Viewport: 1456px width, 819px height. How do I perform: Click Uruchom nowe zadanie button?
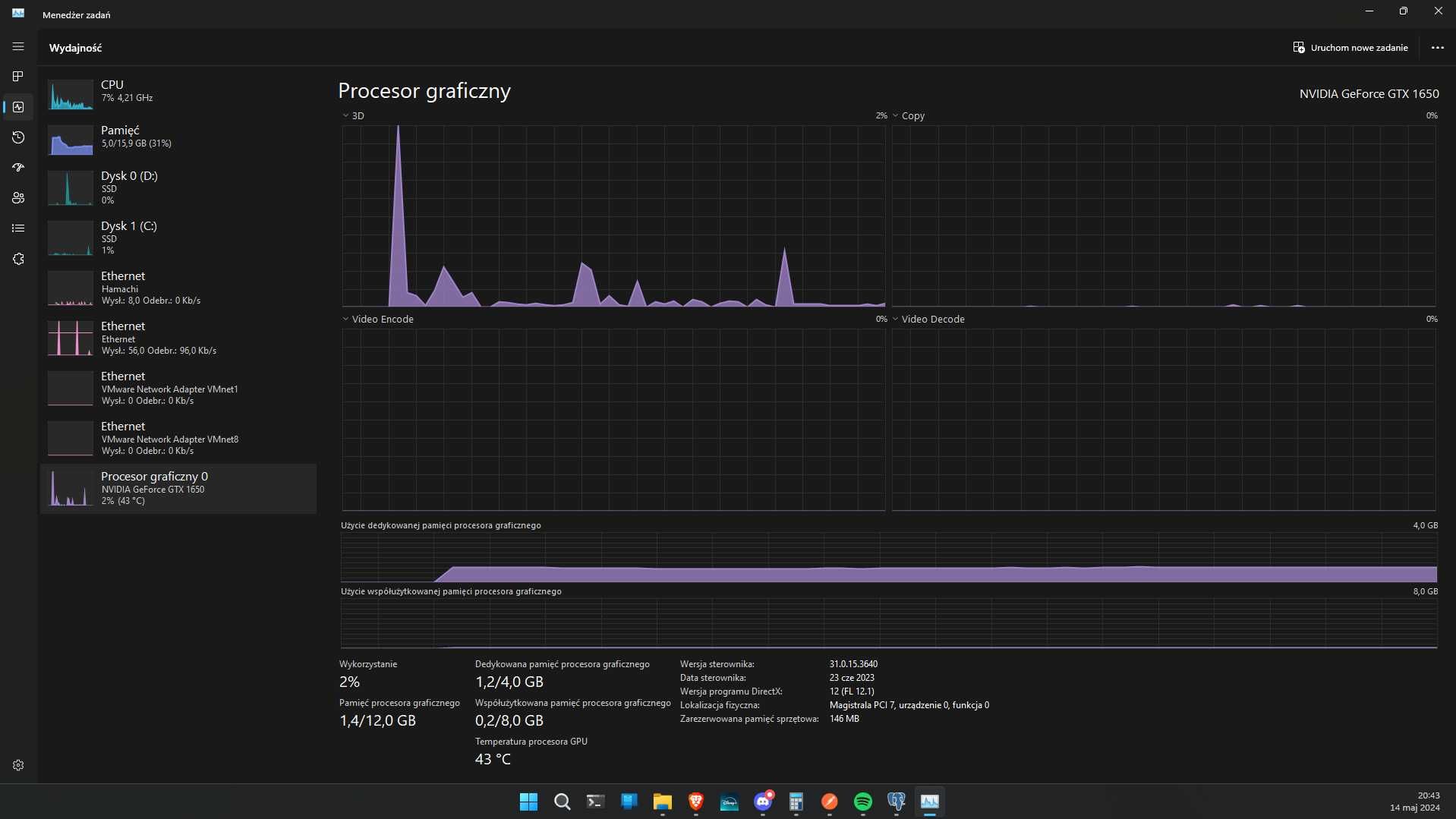(x=1350, y=47)
